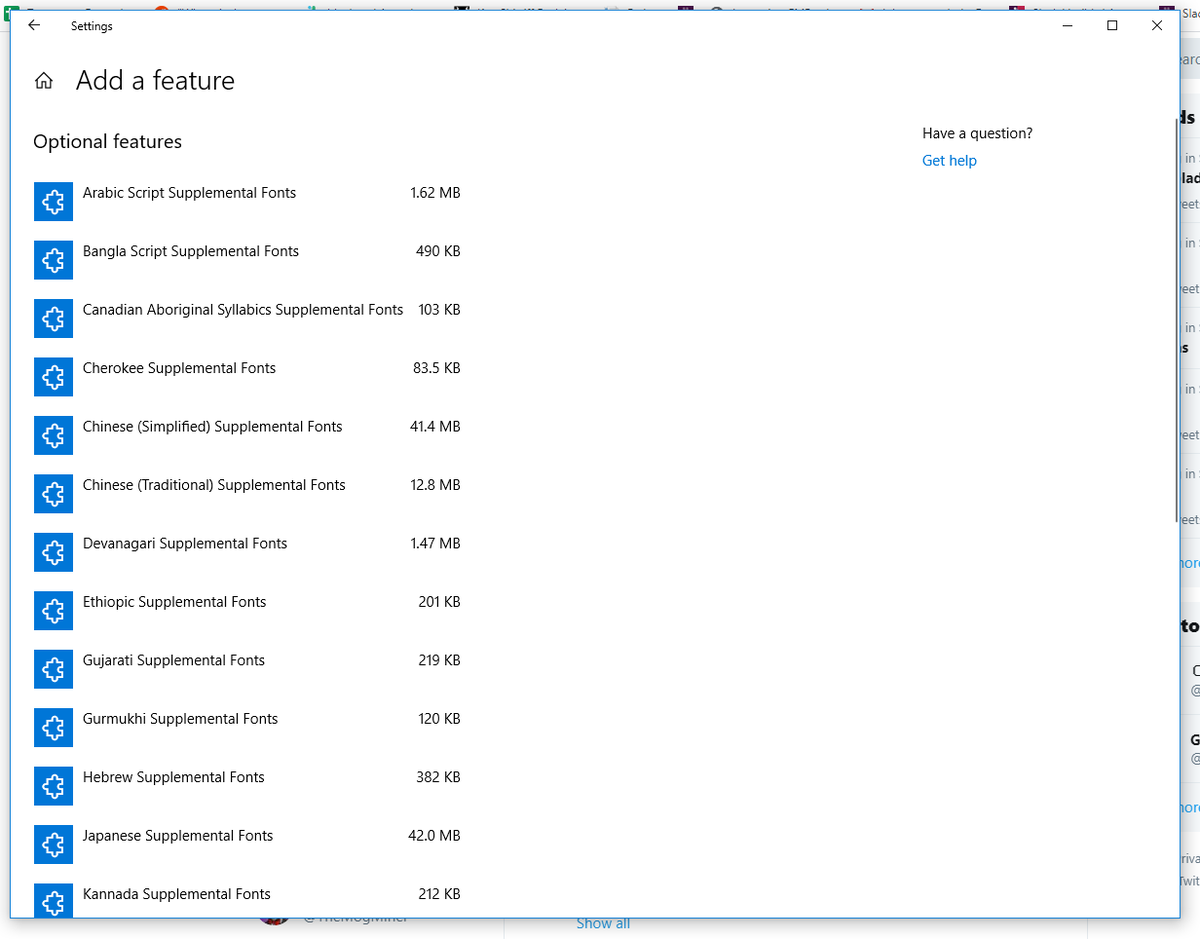
Task: Click the Gujarati Supplemental Fonts feature icon
Action: click(x=53, y=670)
